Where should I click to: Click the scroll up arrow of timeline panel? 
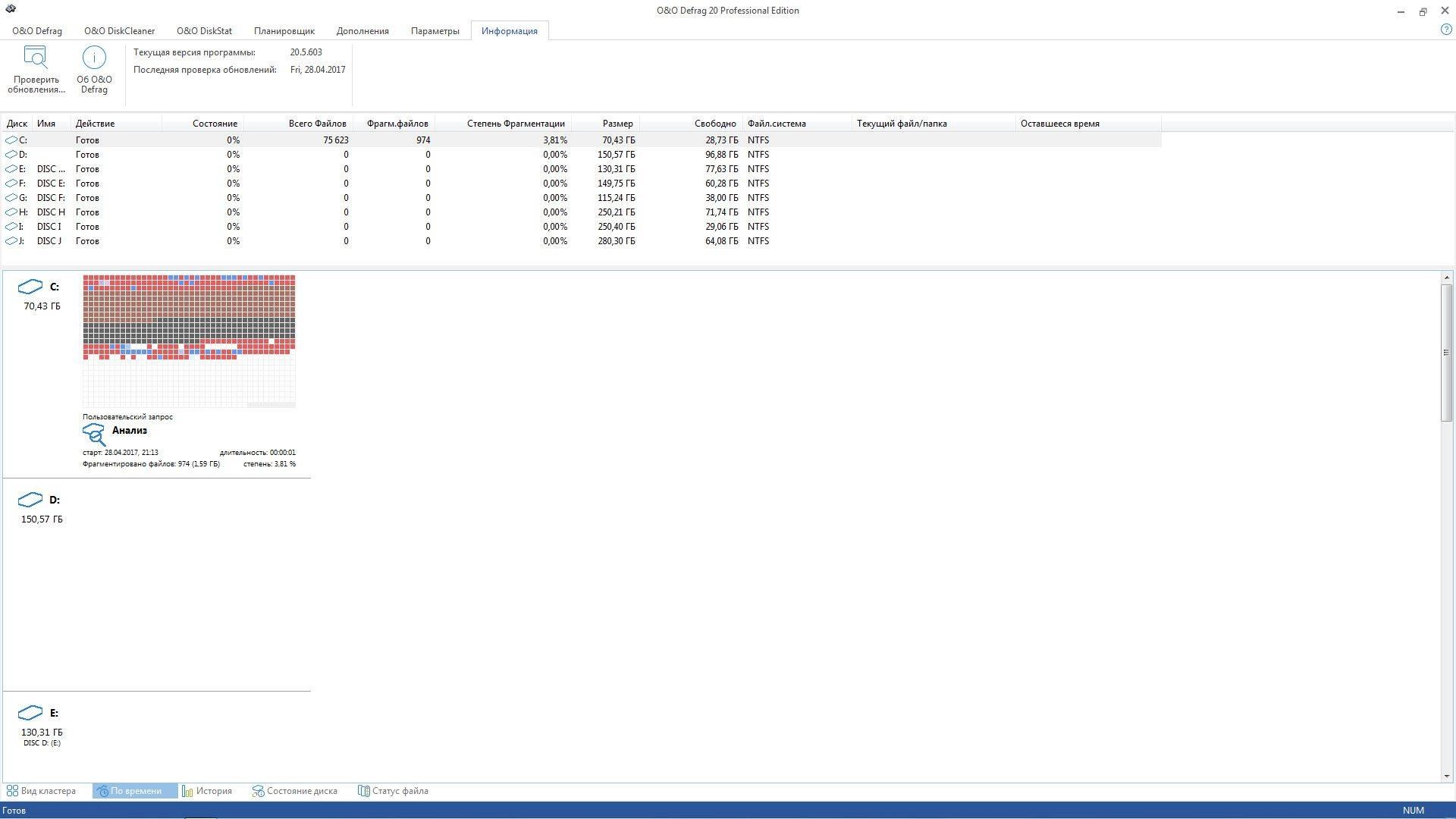point(1447,278)
